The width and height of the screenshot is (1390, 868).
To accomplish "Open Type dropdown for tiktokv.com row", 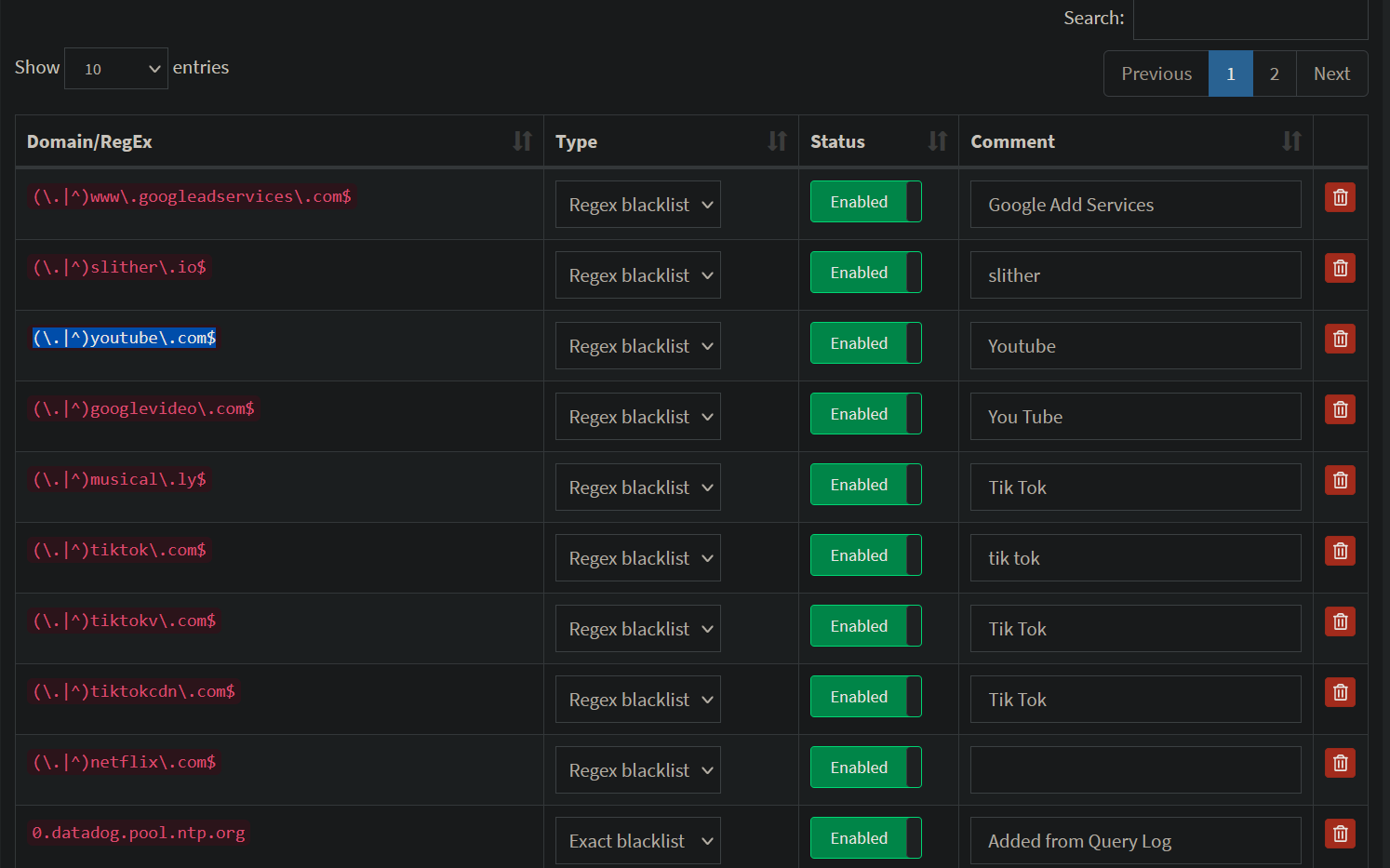I will tap(638, 629).
